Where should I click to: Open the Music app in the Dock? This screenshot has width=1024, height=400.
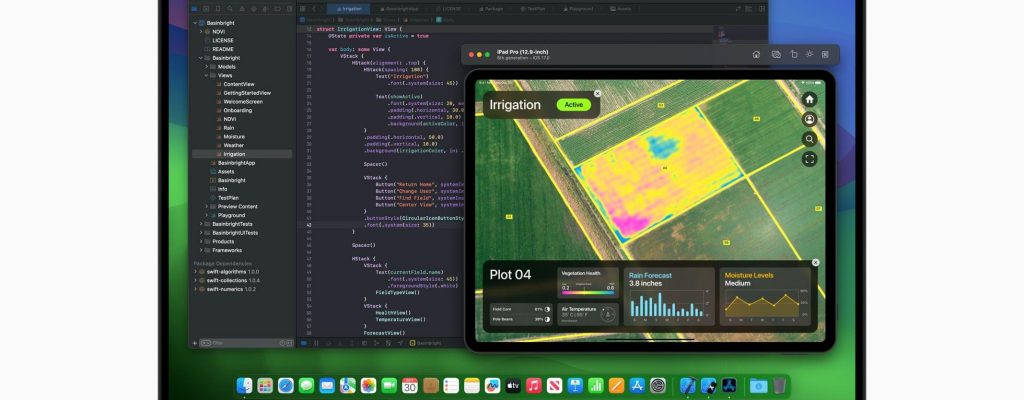pos(534,385)
